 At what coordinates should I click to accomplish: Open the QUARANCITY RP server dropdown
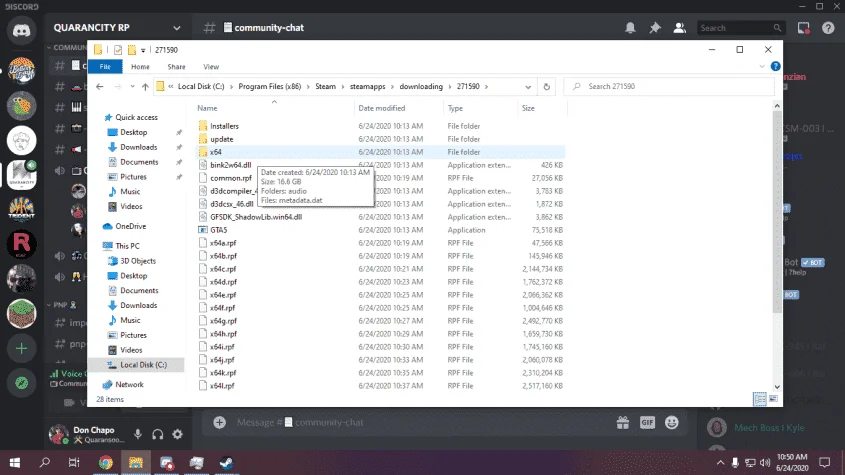pos(177,28)
